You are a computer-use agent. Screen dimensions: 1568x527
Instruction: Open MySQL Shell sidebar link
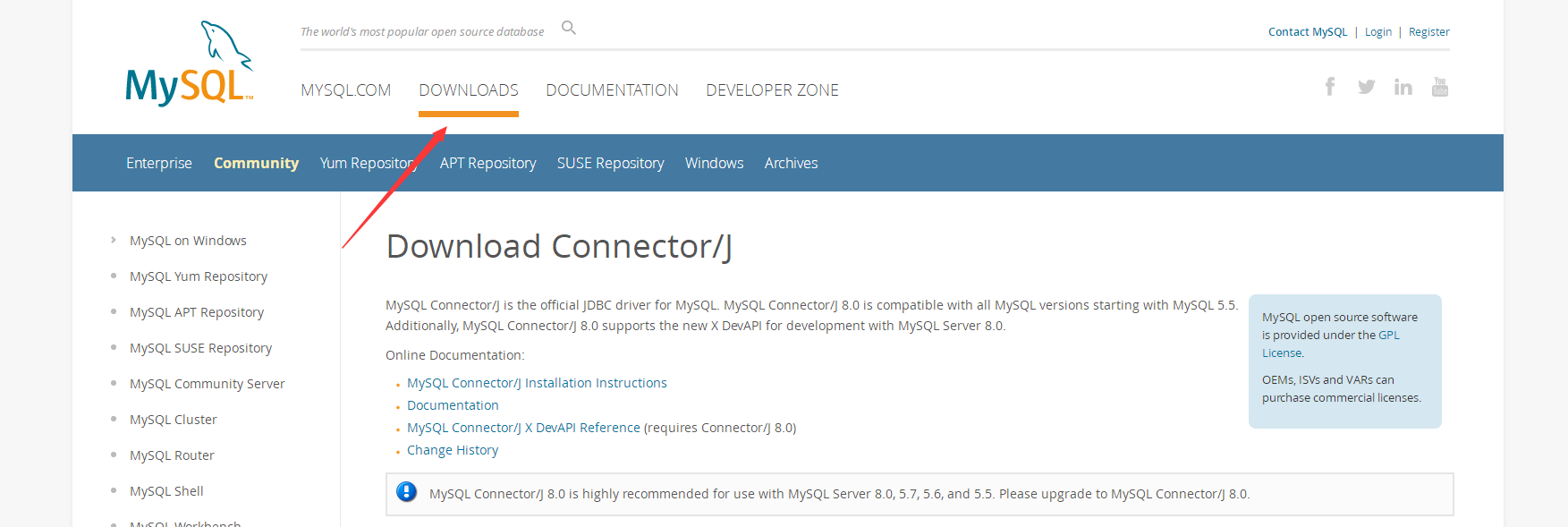coord(166,491)
